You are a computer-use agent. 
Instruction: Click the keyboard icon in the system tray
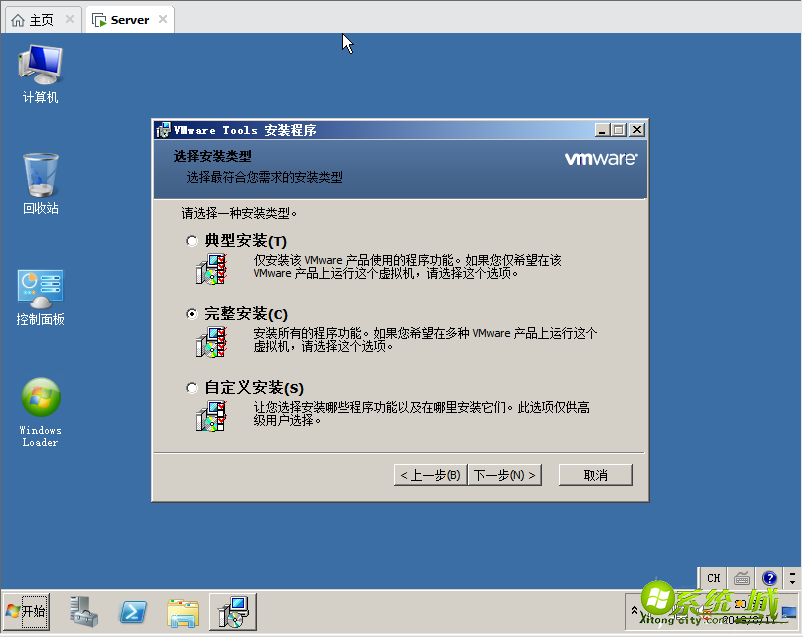(x=740, y=578)
